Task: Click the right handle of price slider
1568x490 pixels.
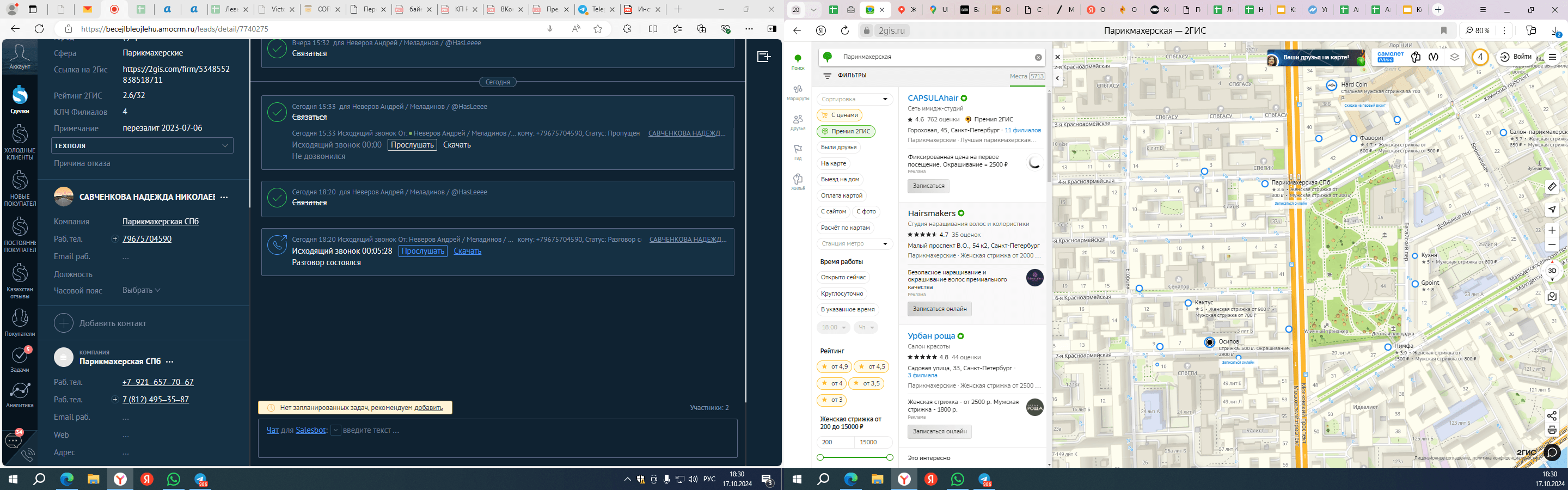Action: click(889, 457)
